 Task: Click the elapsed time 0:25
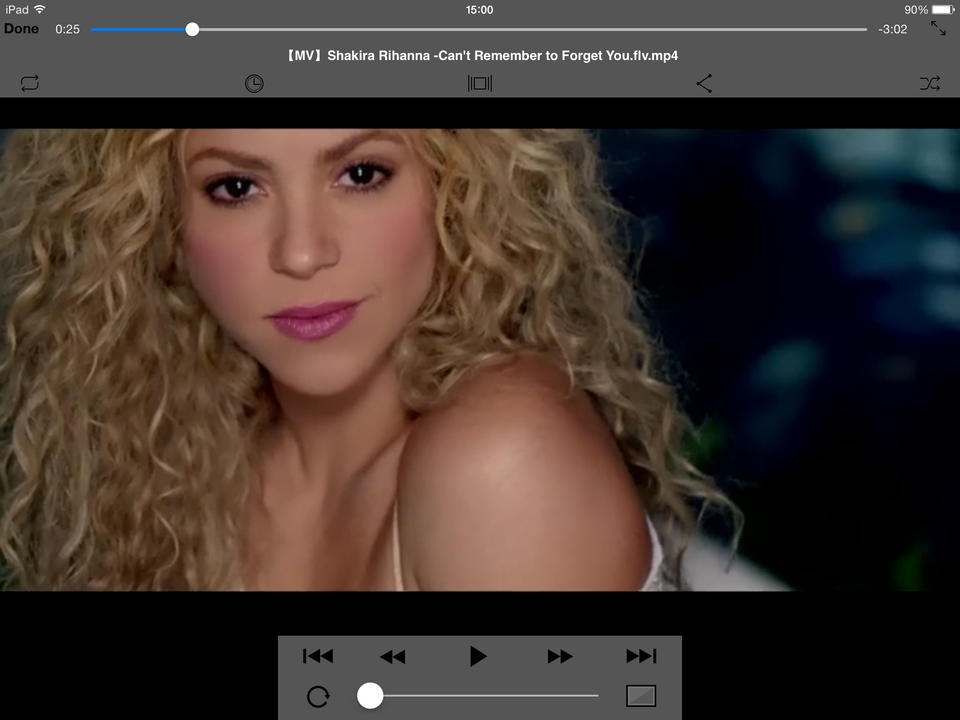[67, 29]
